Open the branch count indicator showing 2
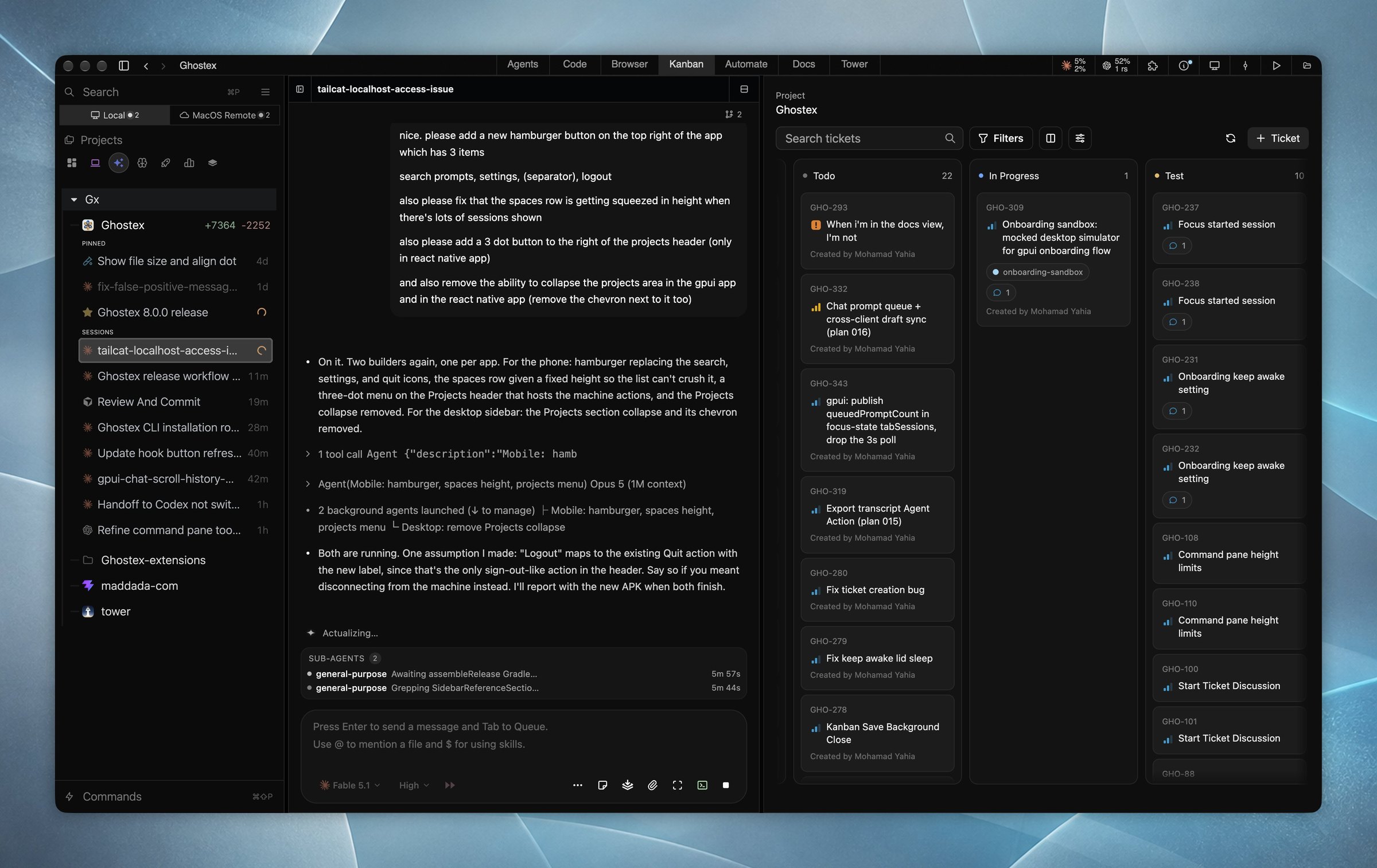Image resolution: width=1377 pixels, height=868 pixels. 733,114
